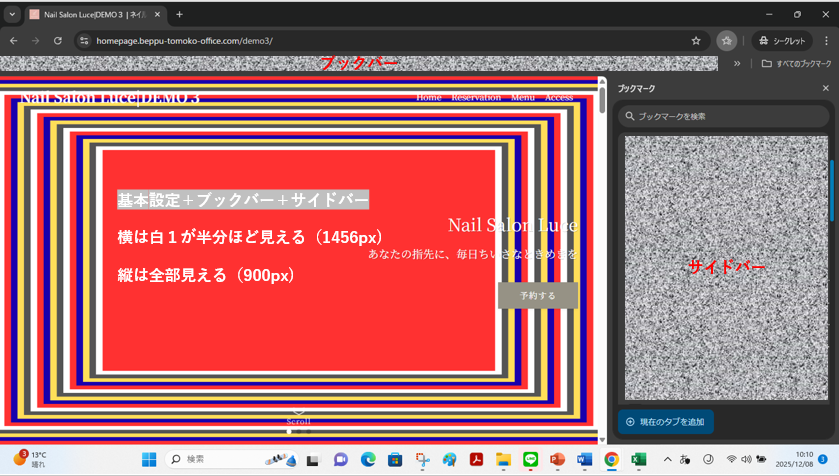Toggle Japanese IME あ input mode
The image size is (839, 476).
coord(685,459)
